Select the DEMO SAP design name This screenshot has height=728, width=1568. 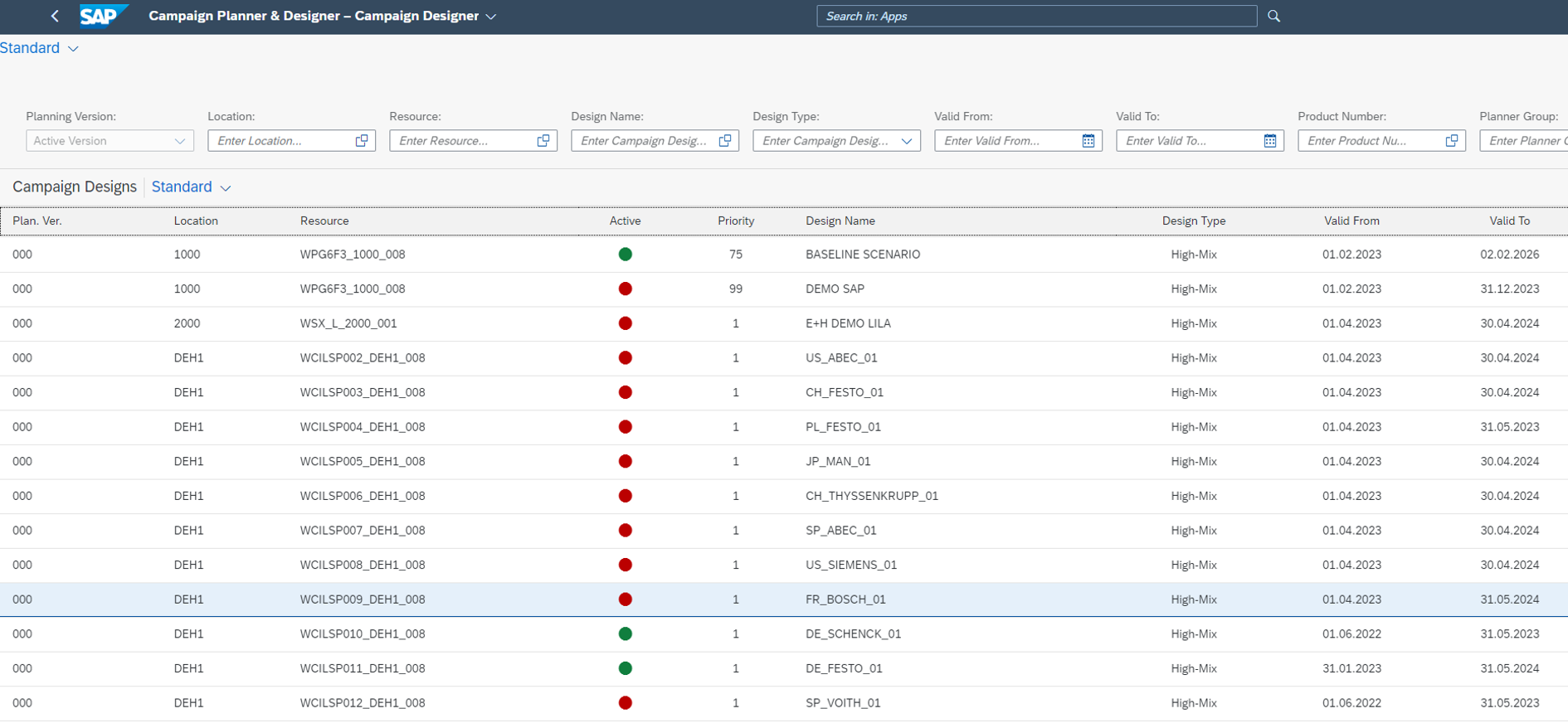(x=835, y=289)
